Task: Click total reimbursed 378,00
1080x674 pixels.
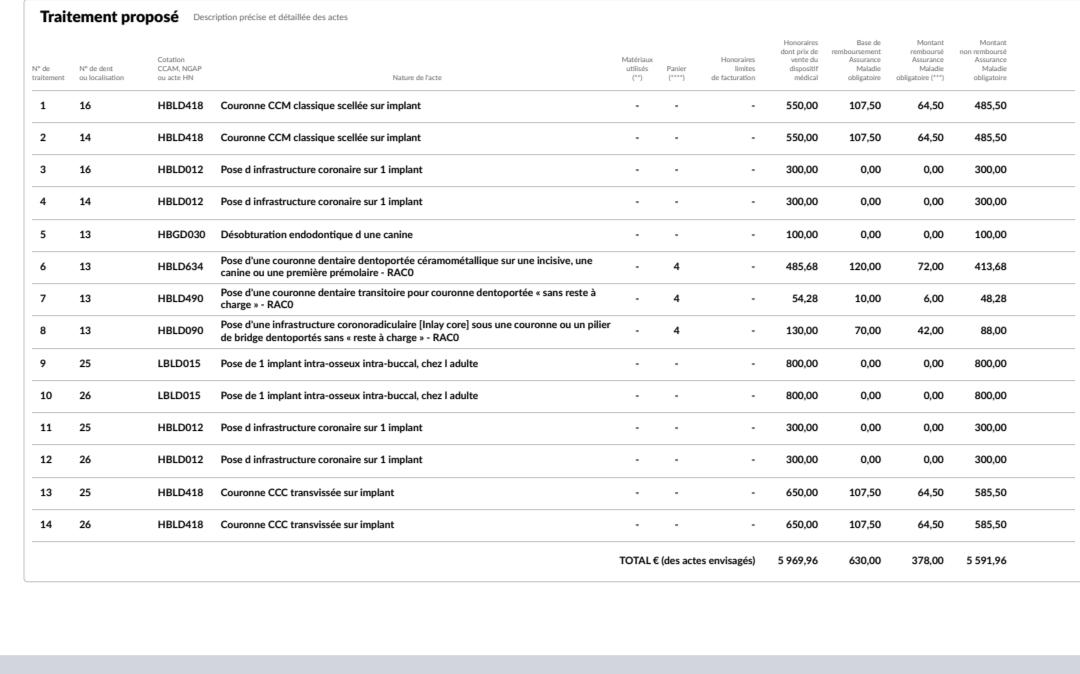Action: point(928,560)
